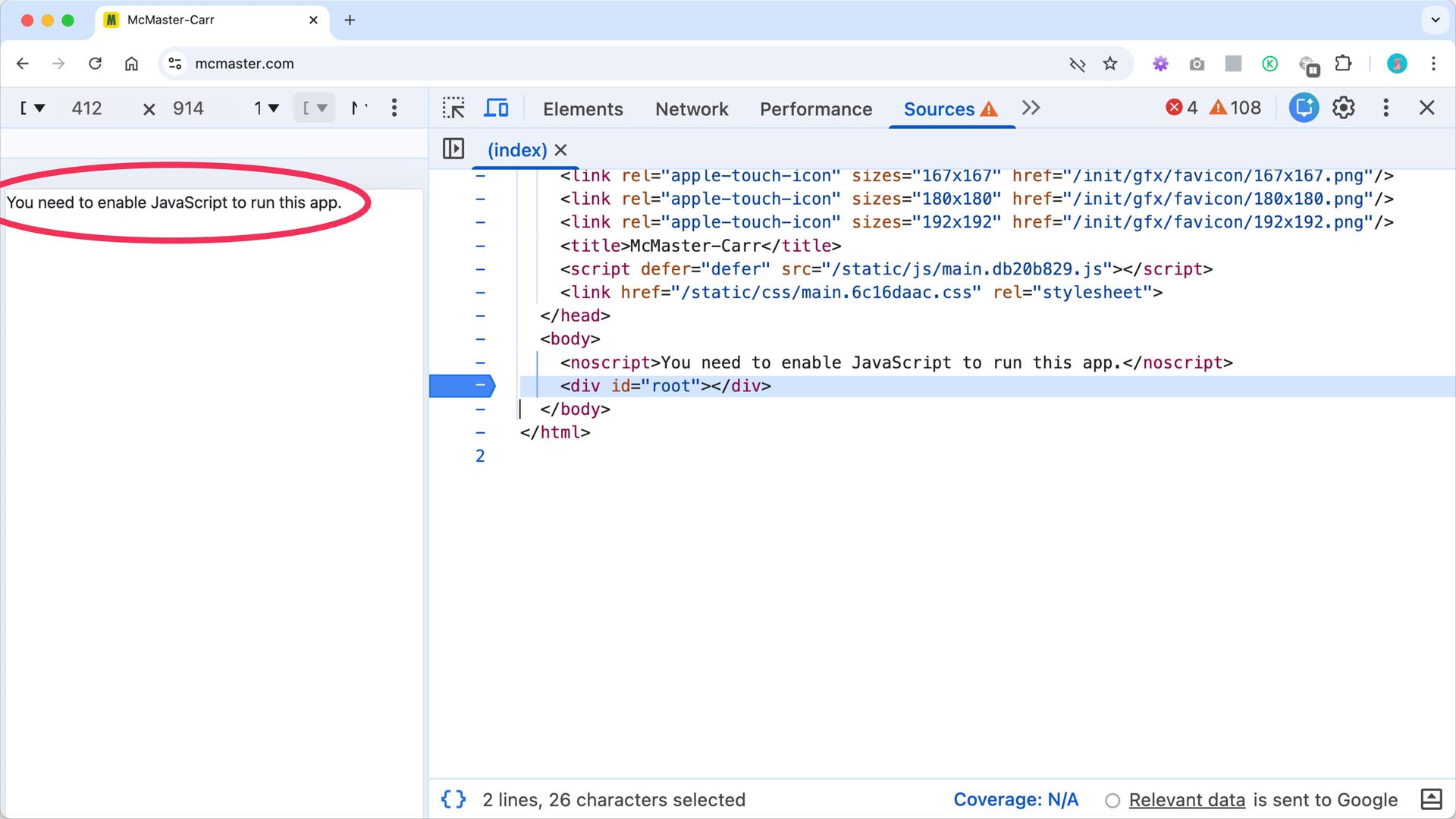Viewport: 1456px width, 819px height.
Task: Click the width field showing 412
Action: tap(86, 108)
